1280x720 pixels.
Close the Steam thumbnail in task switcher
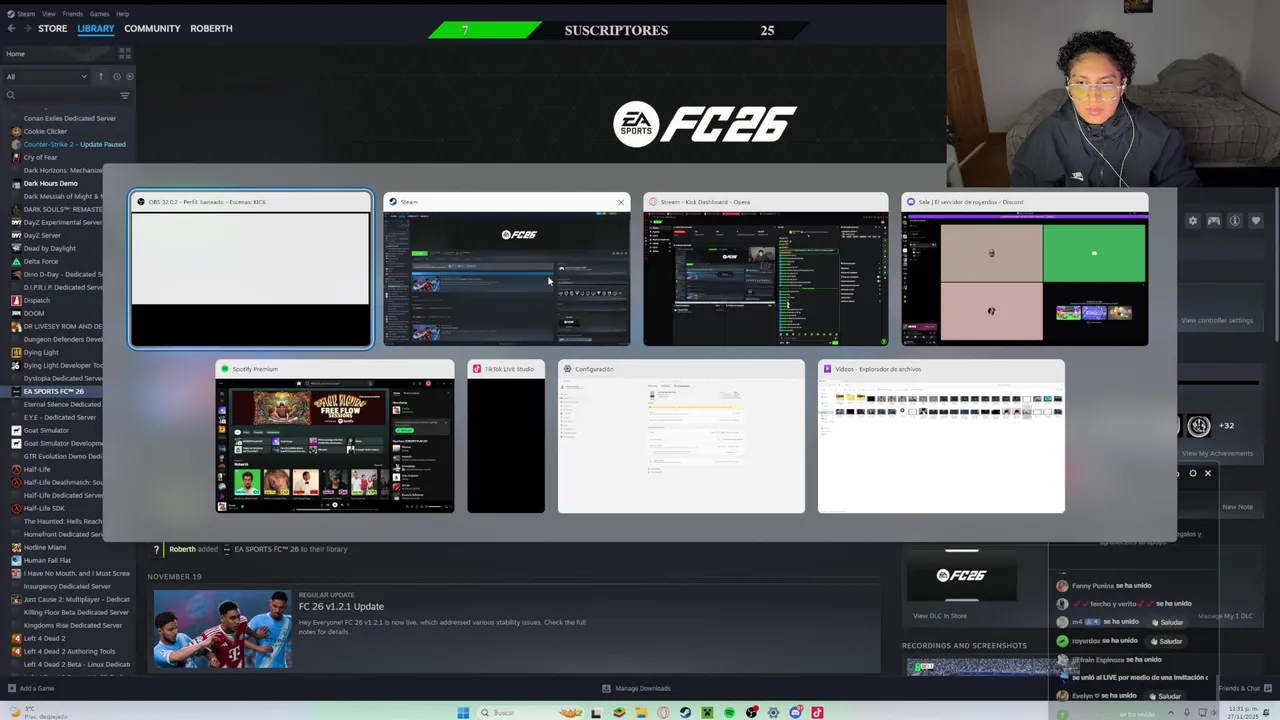(x=620, y=202)
